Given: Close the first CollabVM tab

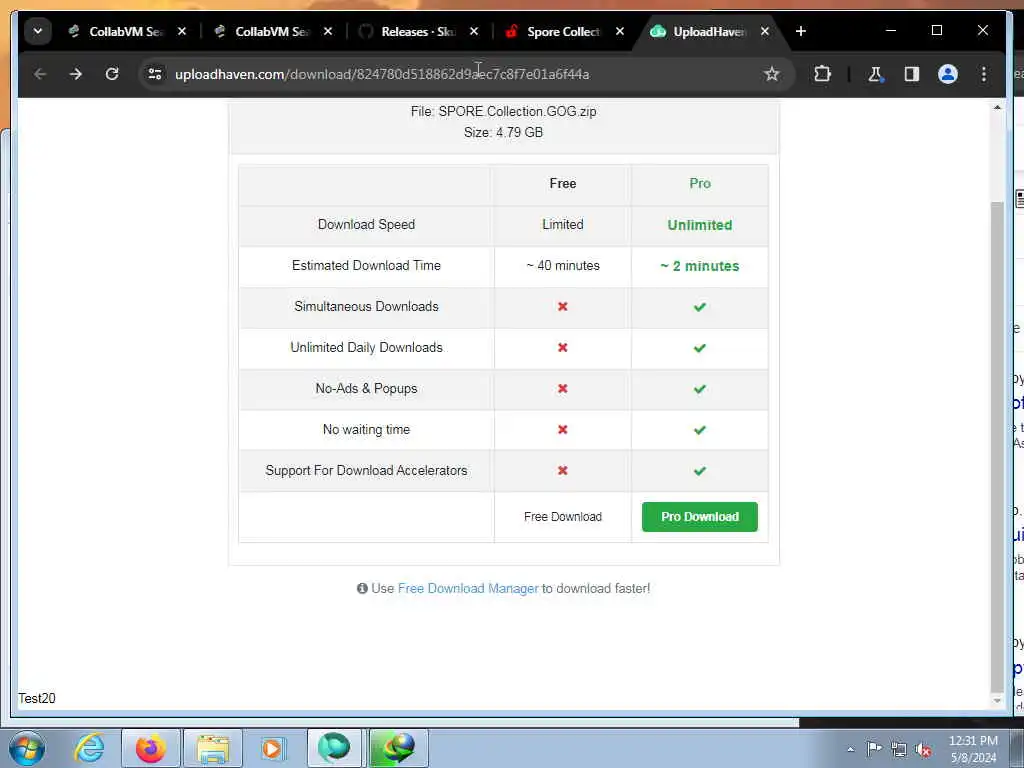Looking at the screenshot, I should [182, 31].
